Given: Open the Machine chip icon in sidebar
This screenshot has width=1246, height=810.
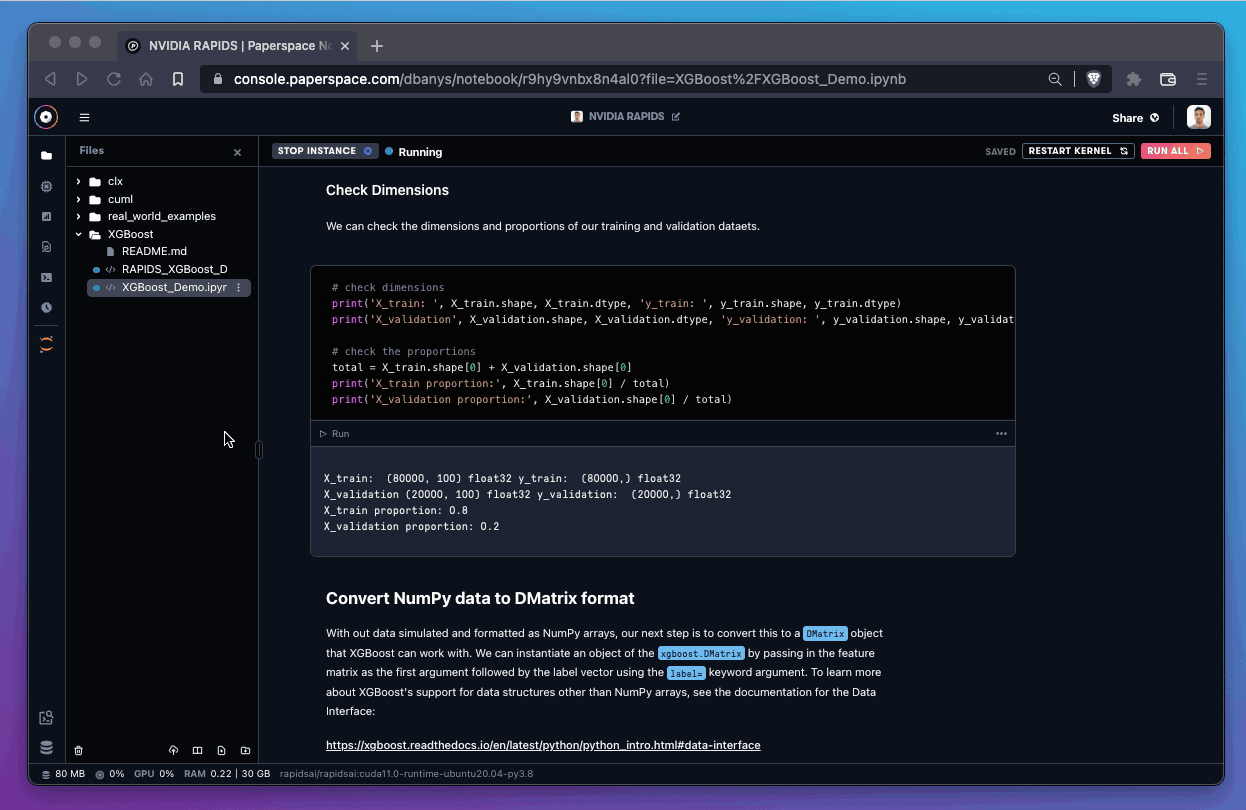Looking at the screenshot, I should point(46,186).
